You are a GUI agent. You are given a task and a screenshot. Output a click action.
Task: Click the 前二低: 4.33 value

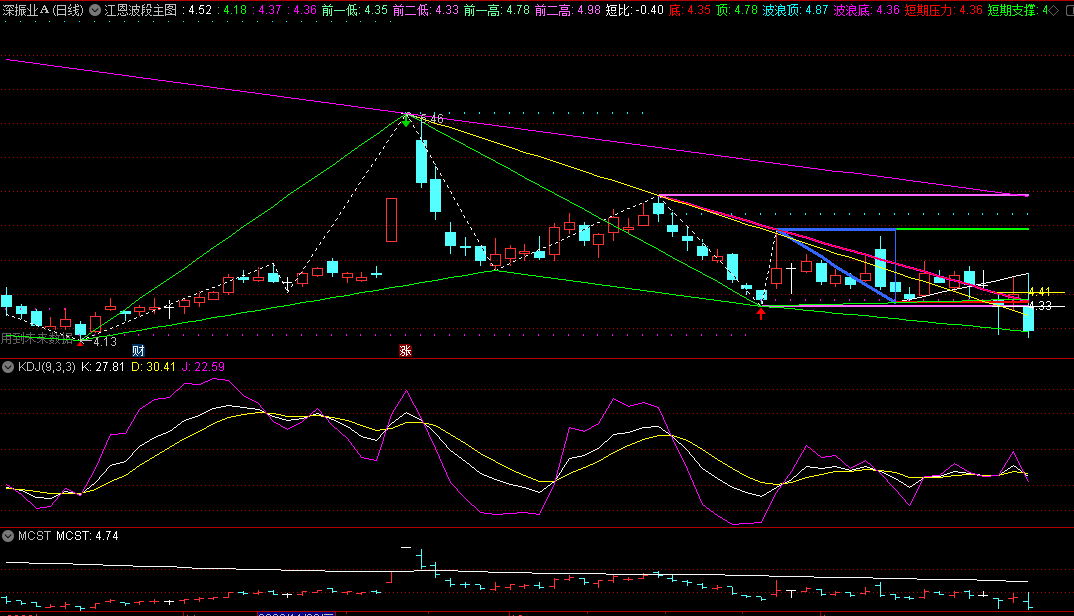click(x=426, y=10)
